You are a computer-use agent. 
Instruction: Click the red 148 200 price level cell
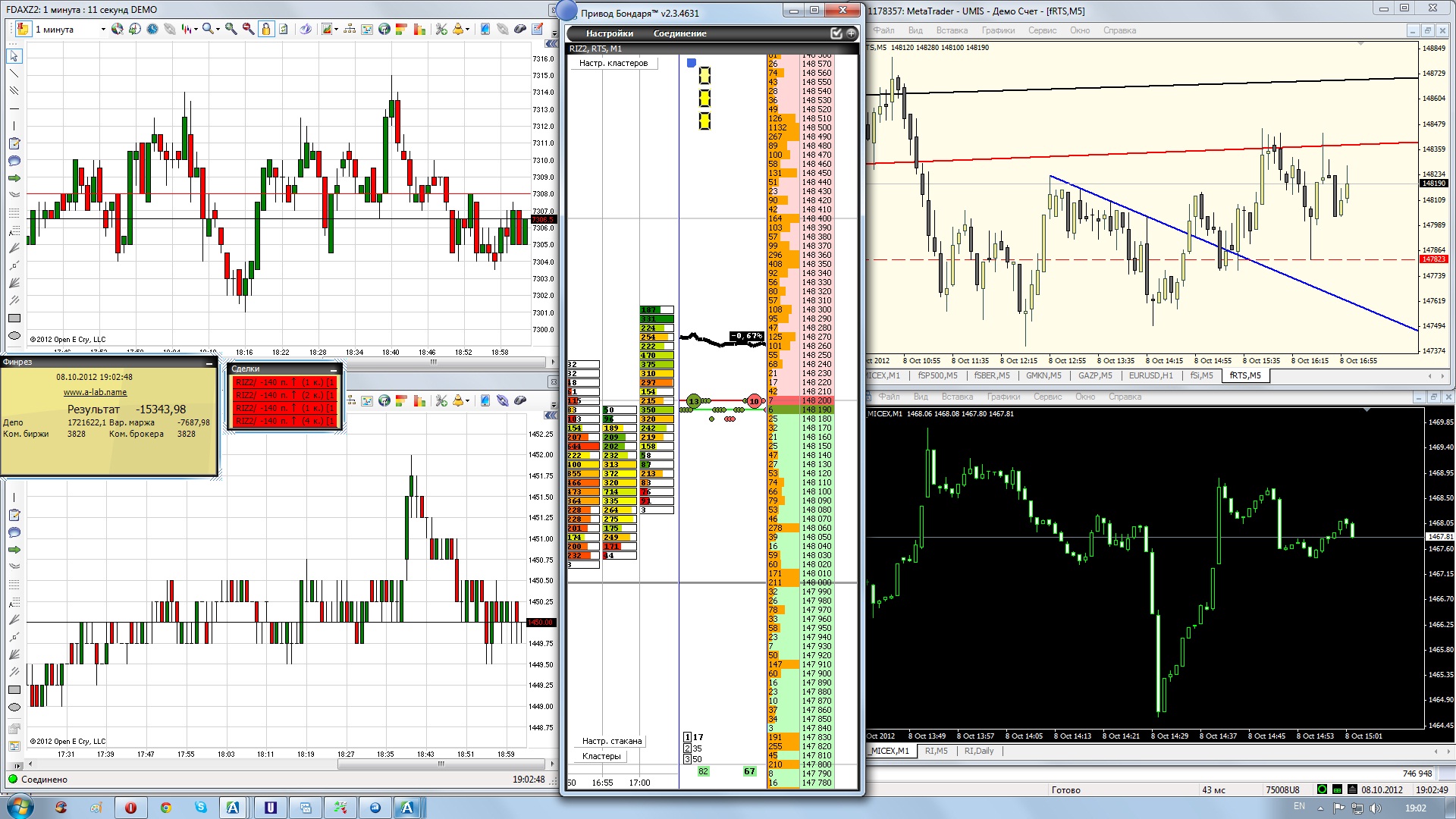tap(817, 400)
